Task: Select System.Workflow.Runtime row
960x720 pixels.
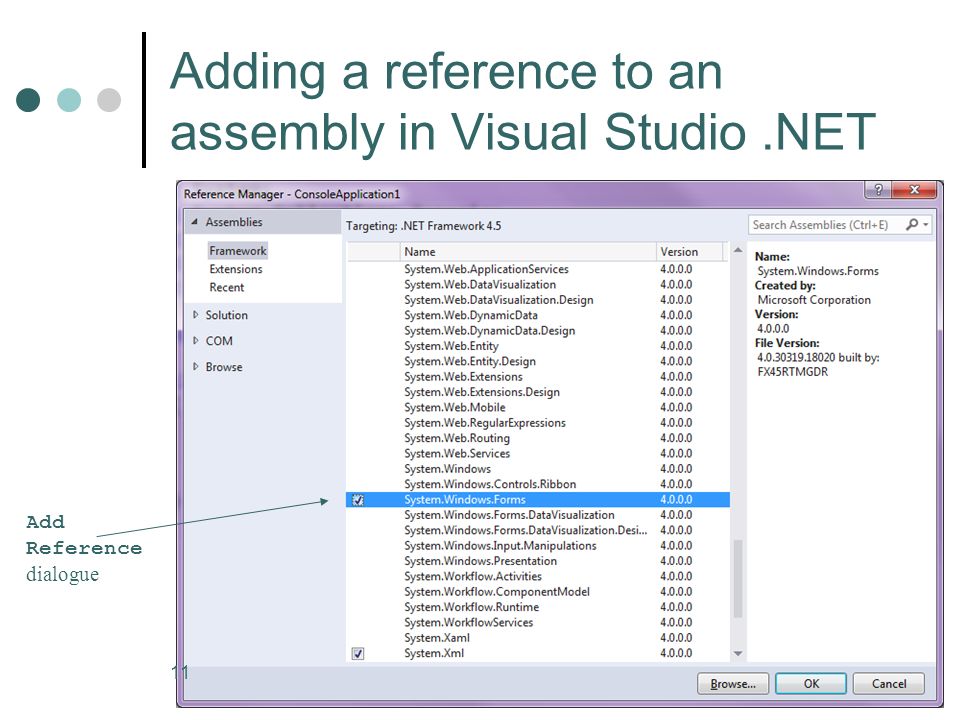Action: pos(538,607)
